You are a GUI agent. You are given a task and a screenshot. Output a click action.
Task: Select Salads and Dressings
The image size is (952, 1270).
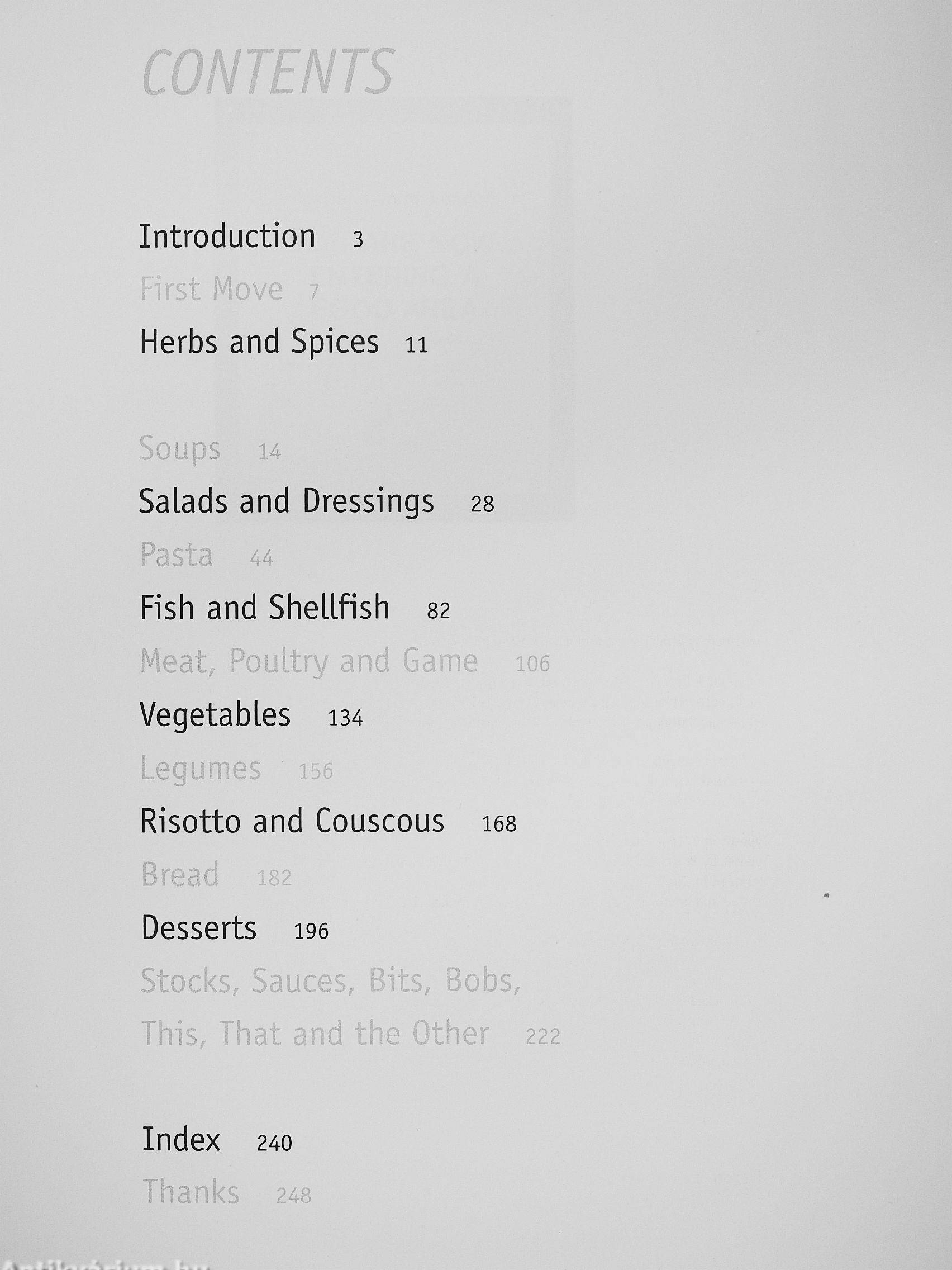pos(286,501)
